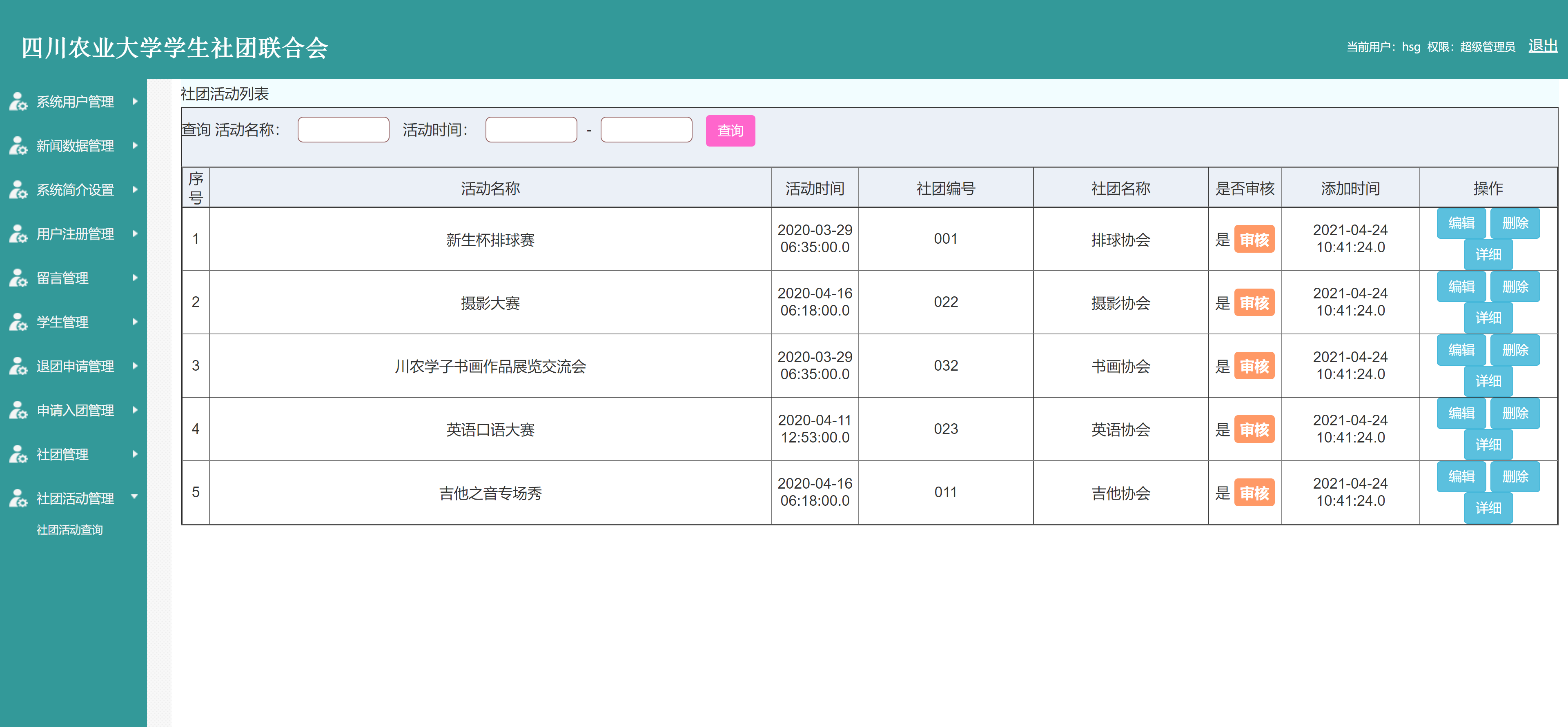Click the icon beside 系统简介设置
The width and height of the screenshot is (1568, 727).
(x=18, y=190)
